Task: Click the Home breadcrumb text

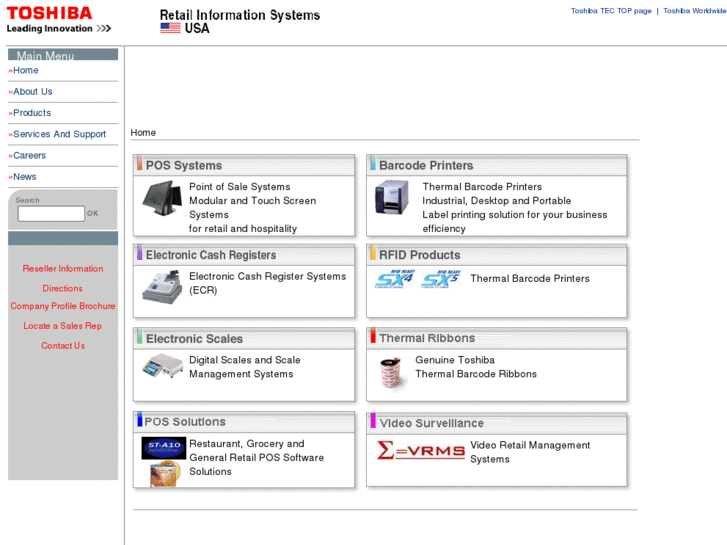Action: point(143,133)
